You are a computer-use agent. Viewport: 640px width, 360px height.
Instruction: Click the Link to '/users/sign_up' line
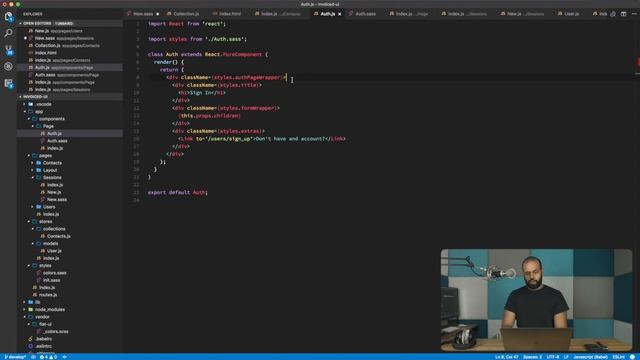coord(262,139)
